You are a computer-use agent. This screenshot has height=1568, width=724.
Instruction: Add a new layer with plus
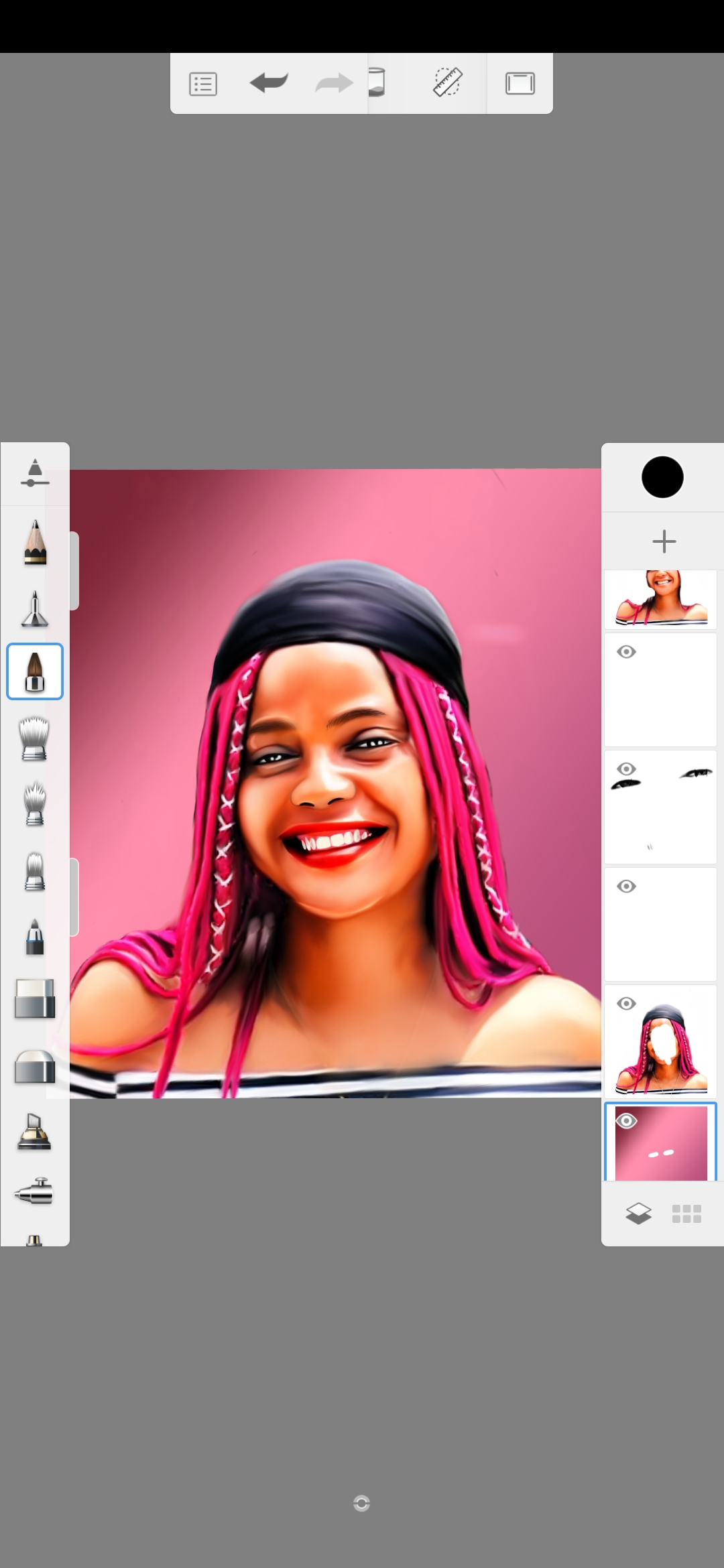(x=664, y=541)
